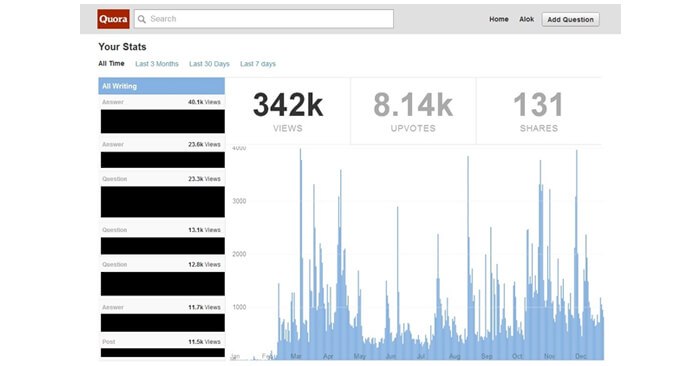This screenshot has width=700, height=366.
Task: Open the Question with 12.8k Views
Action: click(162, 278)
